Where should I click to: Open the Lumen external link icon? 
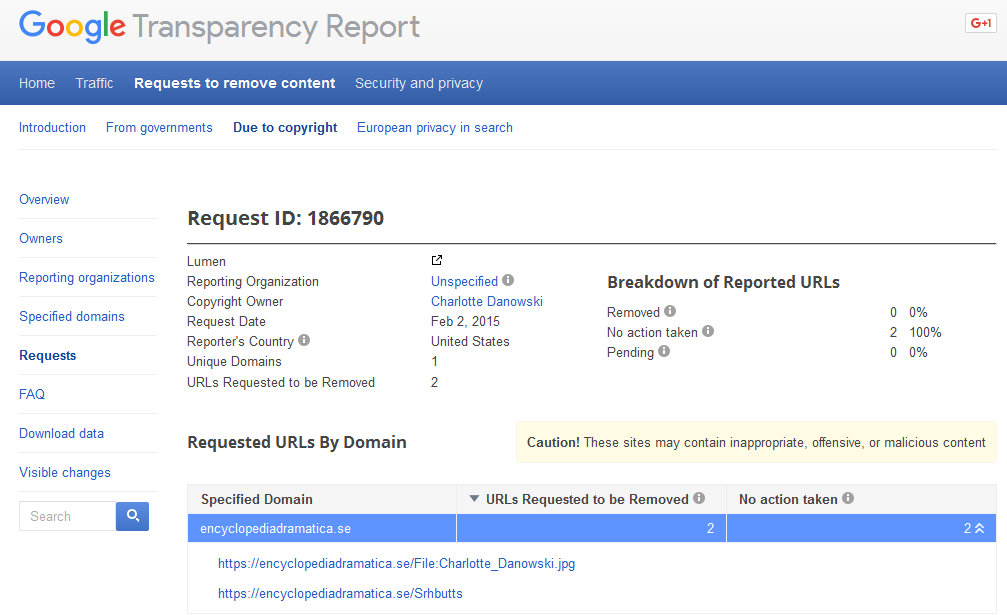[x=437, y=260]
